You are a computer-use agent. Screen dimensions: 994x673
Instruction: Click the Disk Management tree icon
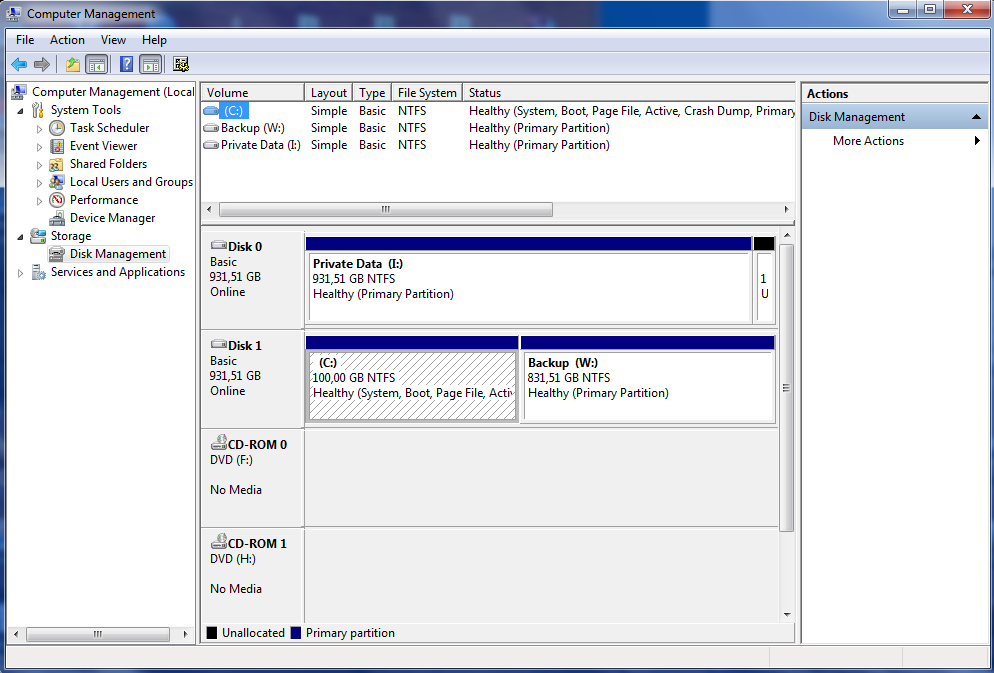click(x=57, y=254)
